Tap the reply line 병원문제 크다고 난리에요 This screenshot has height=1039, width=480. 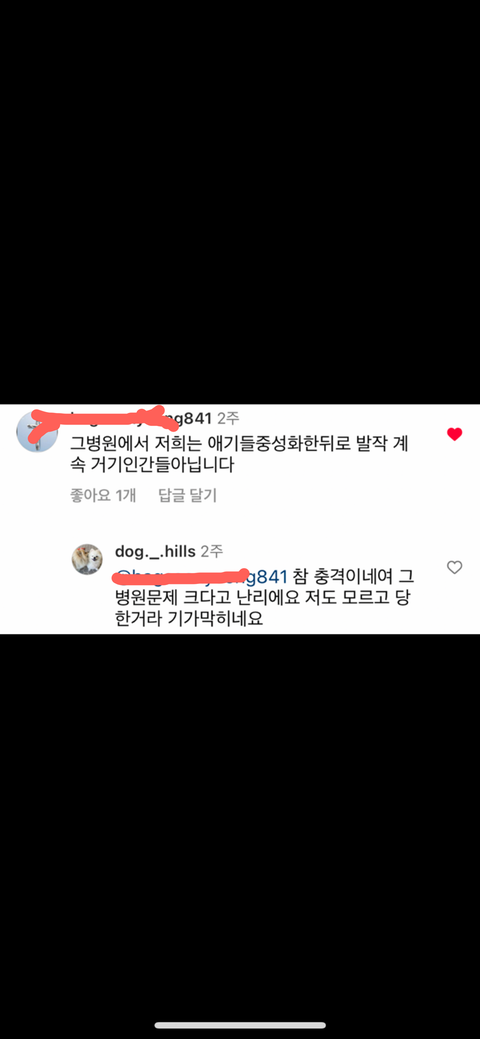tap(264, 598)
